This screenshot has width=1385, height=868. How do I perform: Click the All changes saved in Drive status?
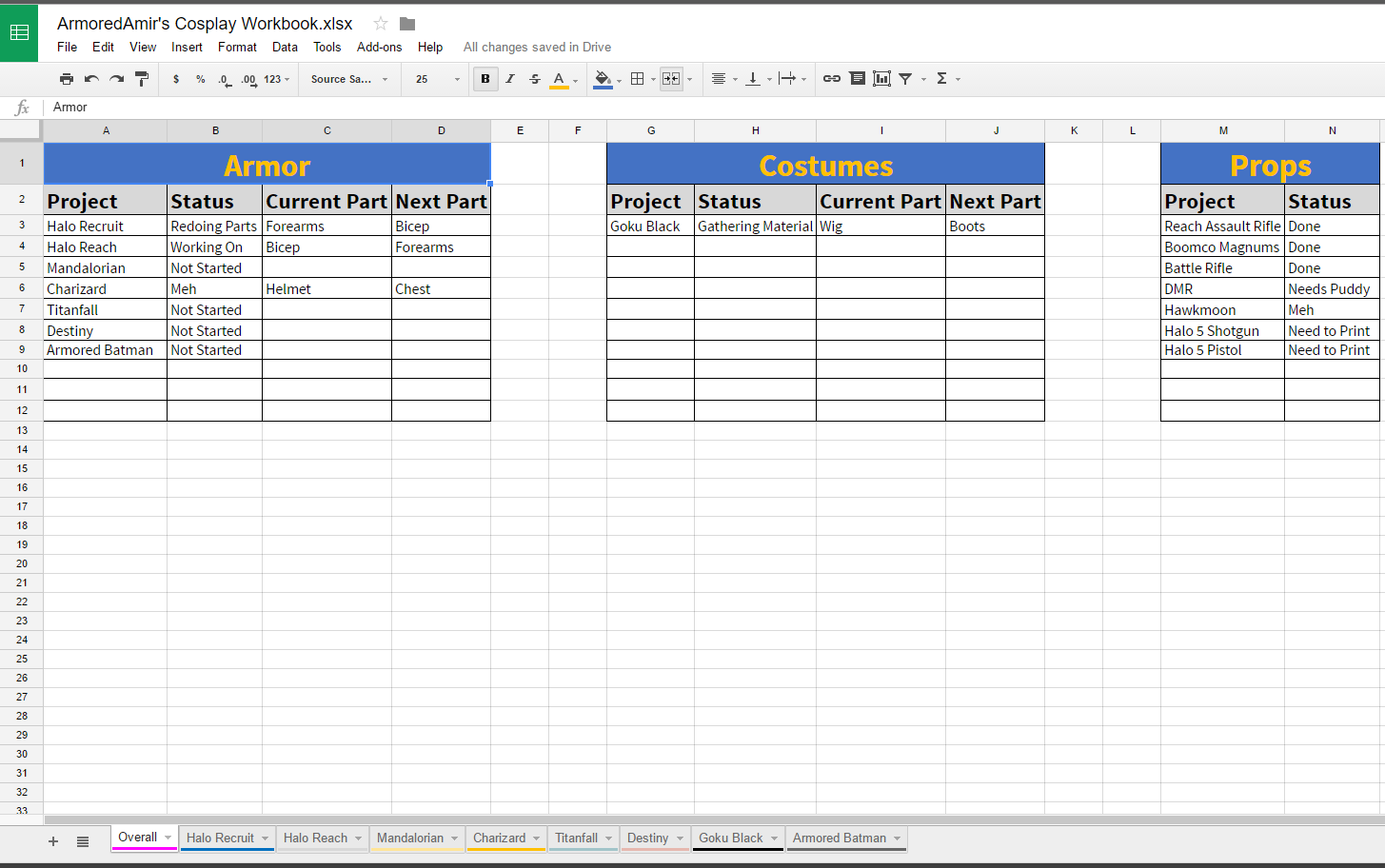click(537, 47)
